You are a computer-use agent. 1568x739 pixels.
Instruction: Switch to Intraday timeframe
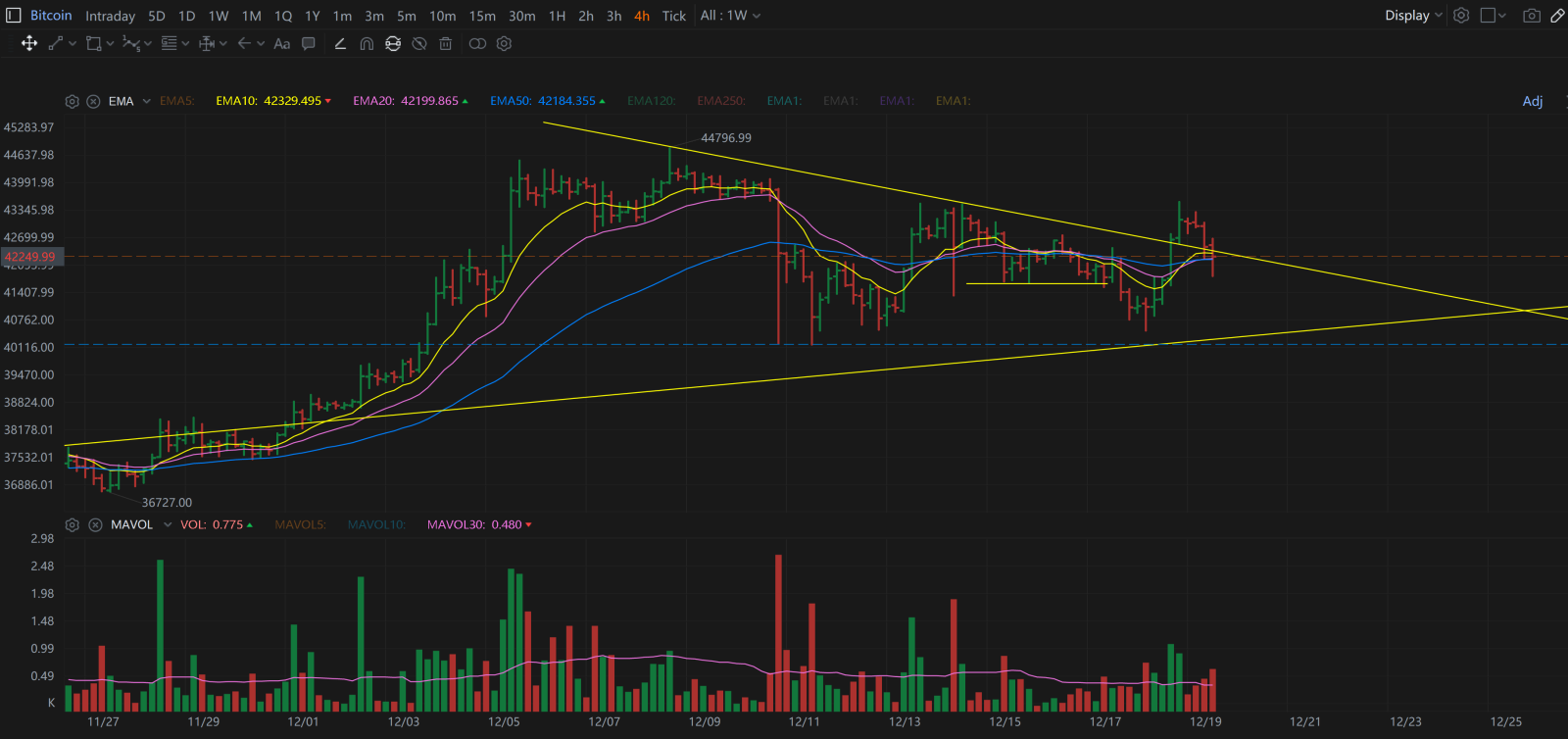(x=110, y=16)
